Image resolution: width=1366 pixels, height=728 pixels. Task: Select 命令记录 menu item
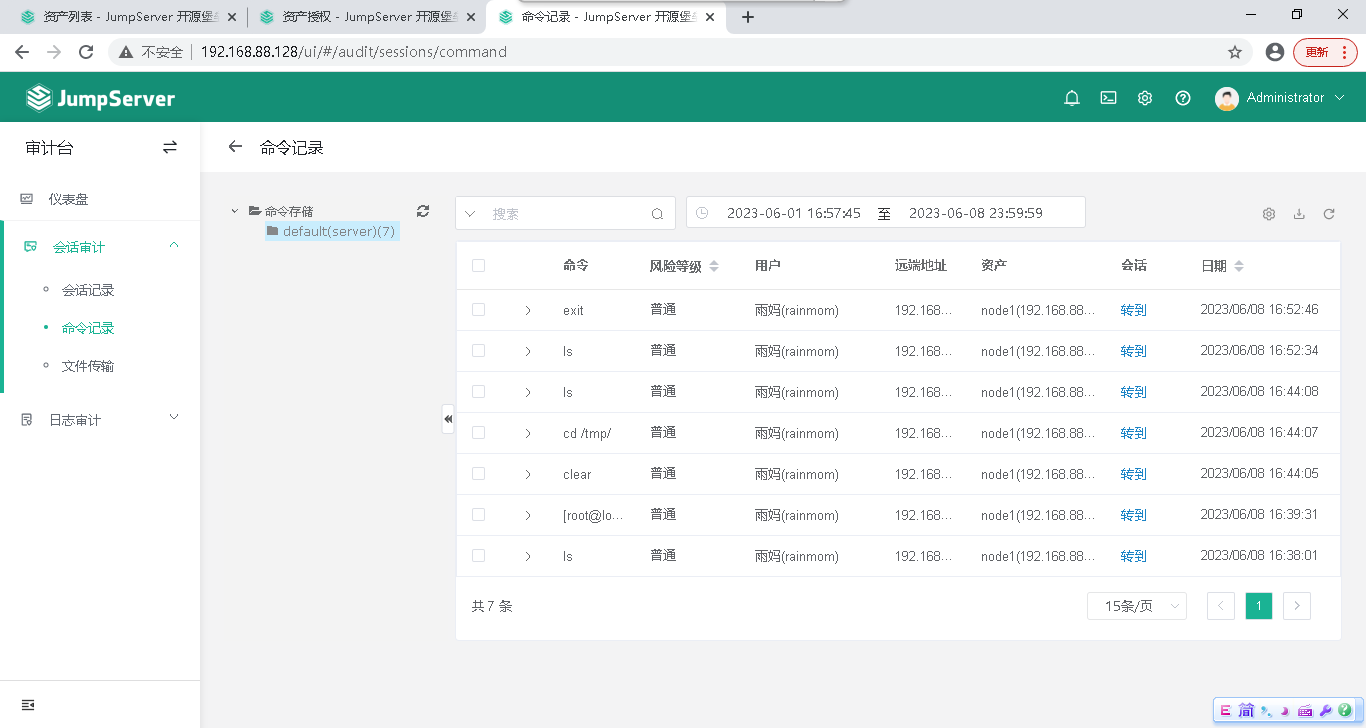pos(88,328)
